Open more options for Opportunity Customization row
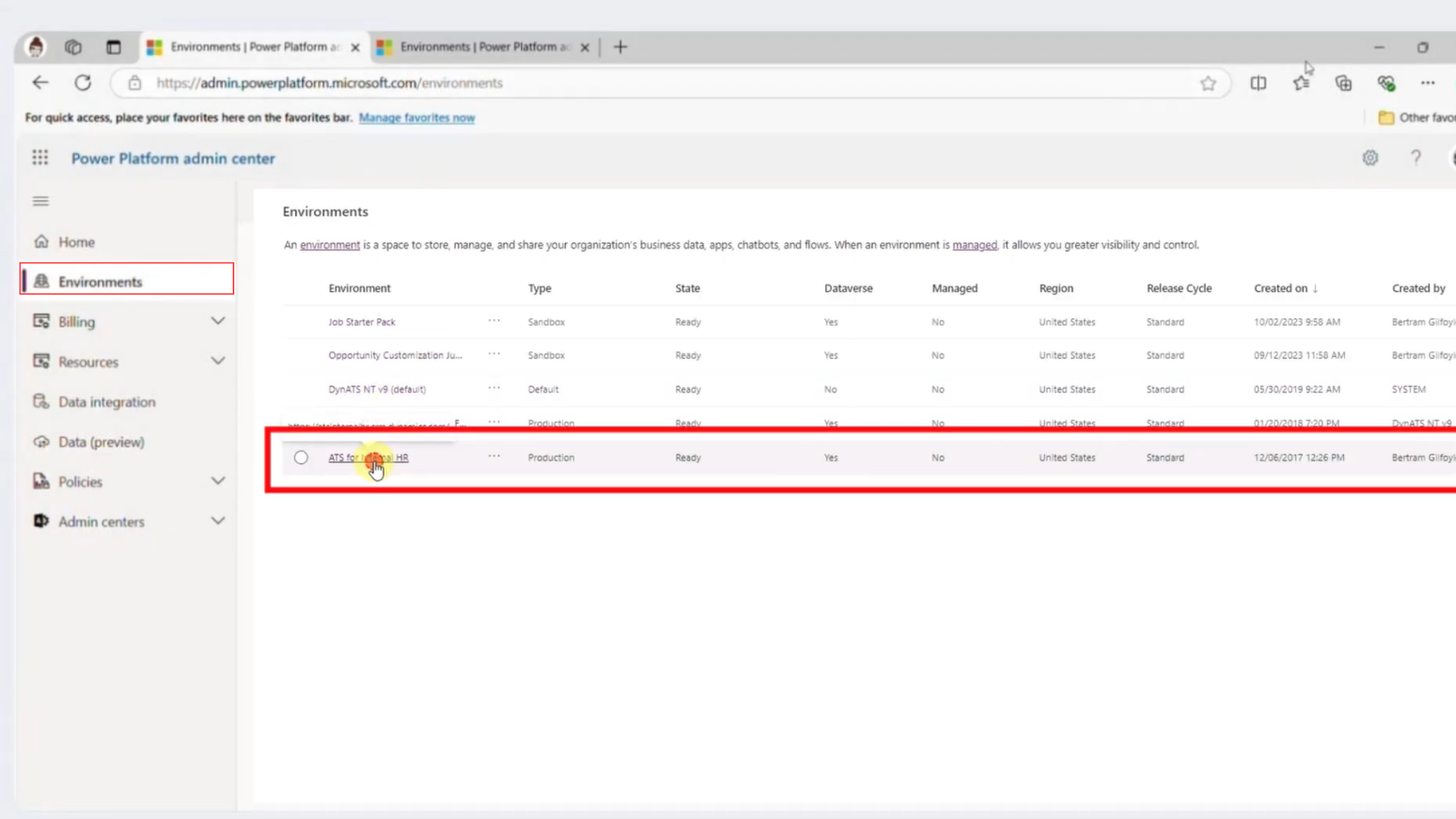 tap(494, 353)
